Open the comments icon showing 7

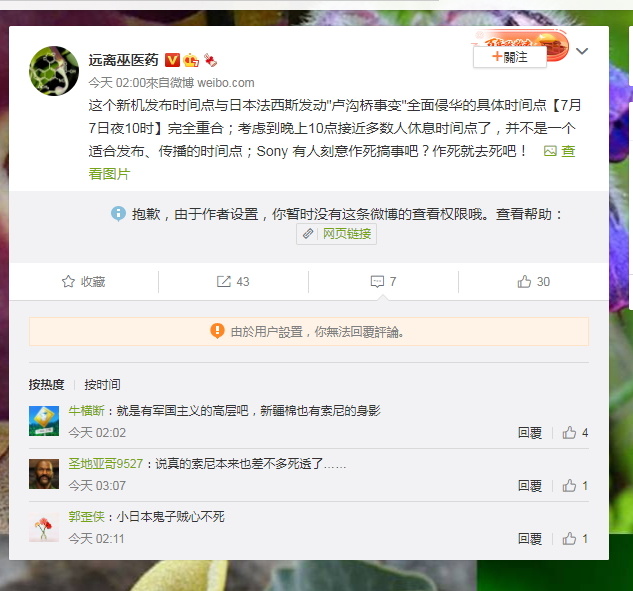click(377, 281)
